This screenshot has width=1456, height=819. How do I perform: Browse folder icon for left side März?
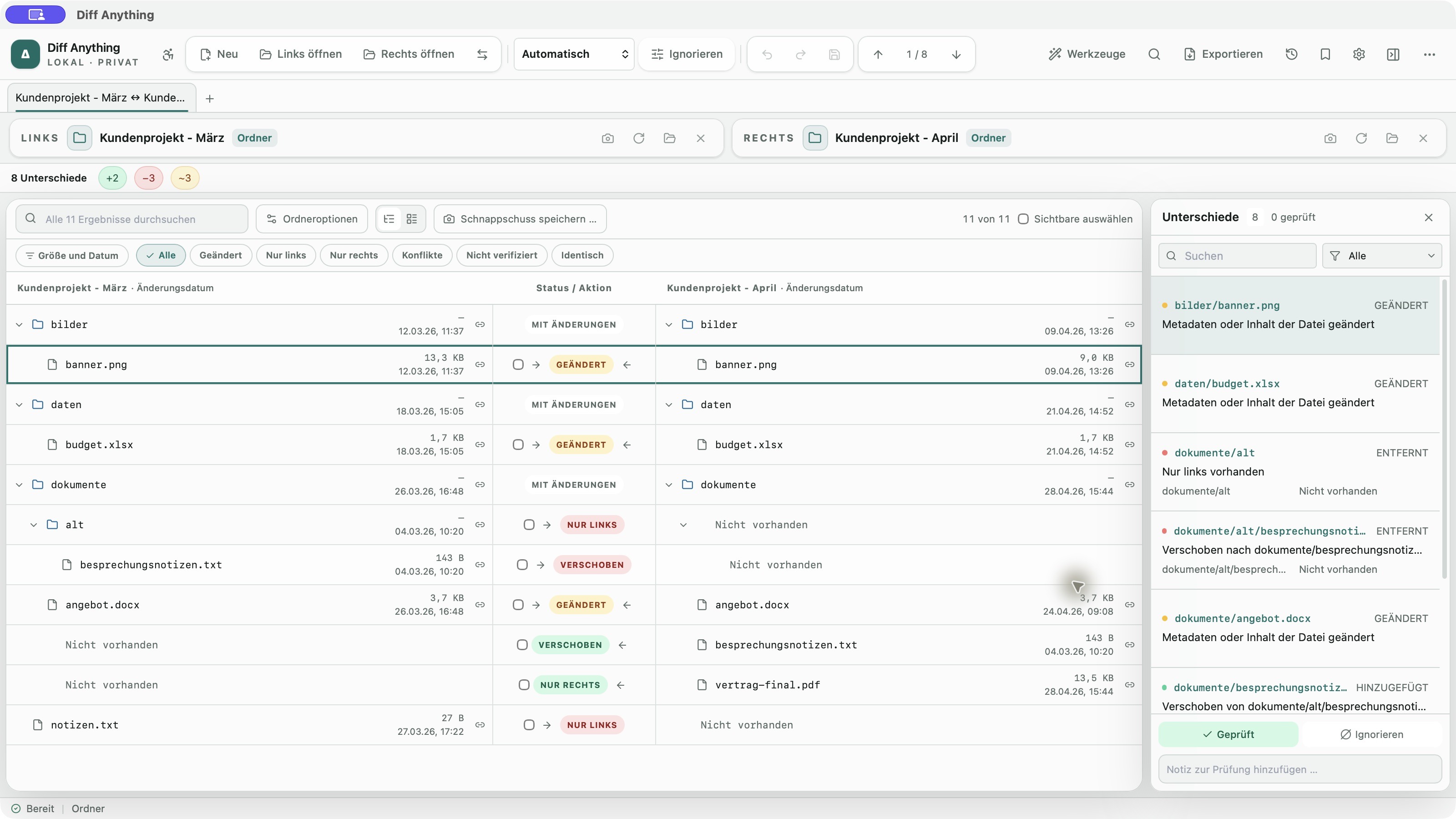(670, 138)
